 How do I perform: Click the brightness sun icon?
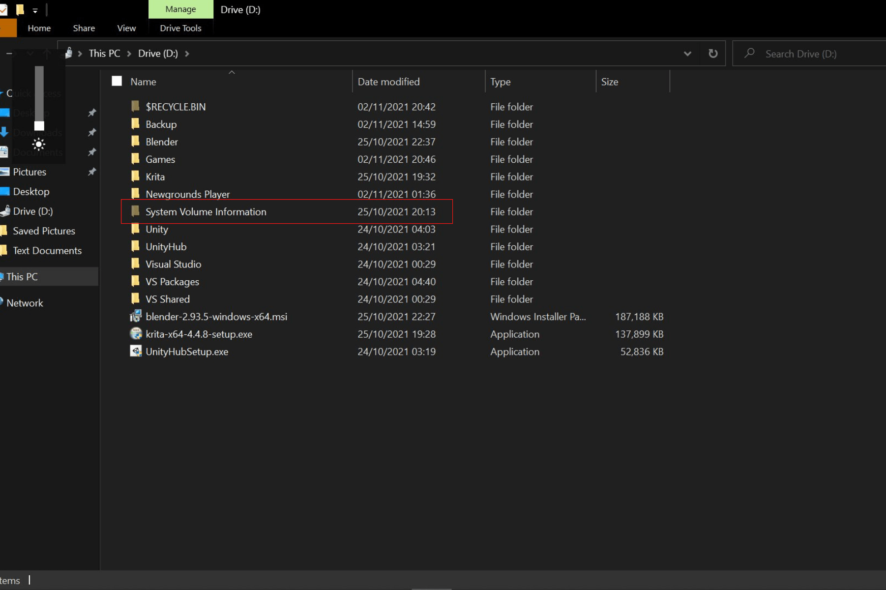pos(39,145)
